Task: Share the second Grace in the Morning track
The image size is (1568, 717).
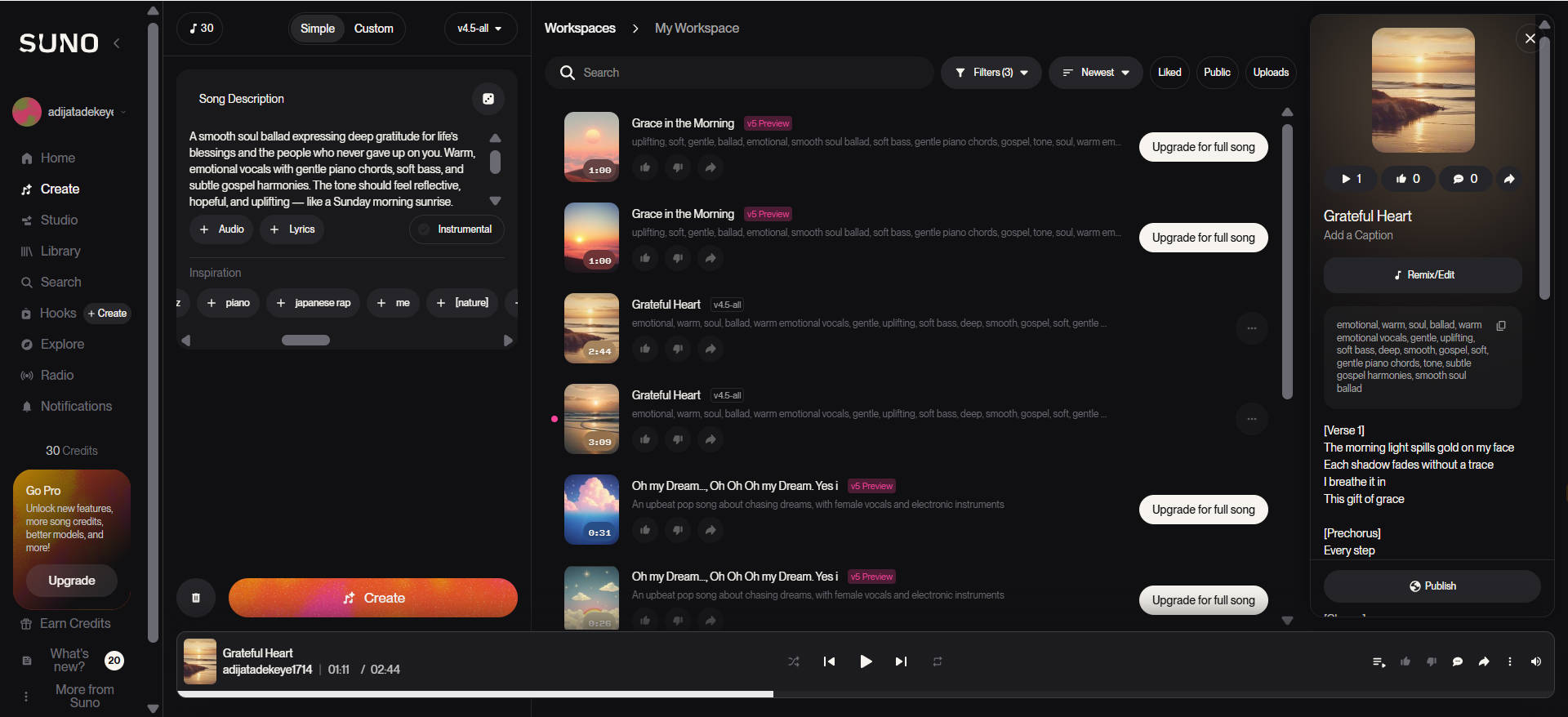Action: [x=710, y=258]
